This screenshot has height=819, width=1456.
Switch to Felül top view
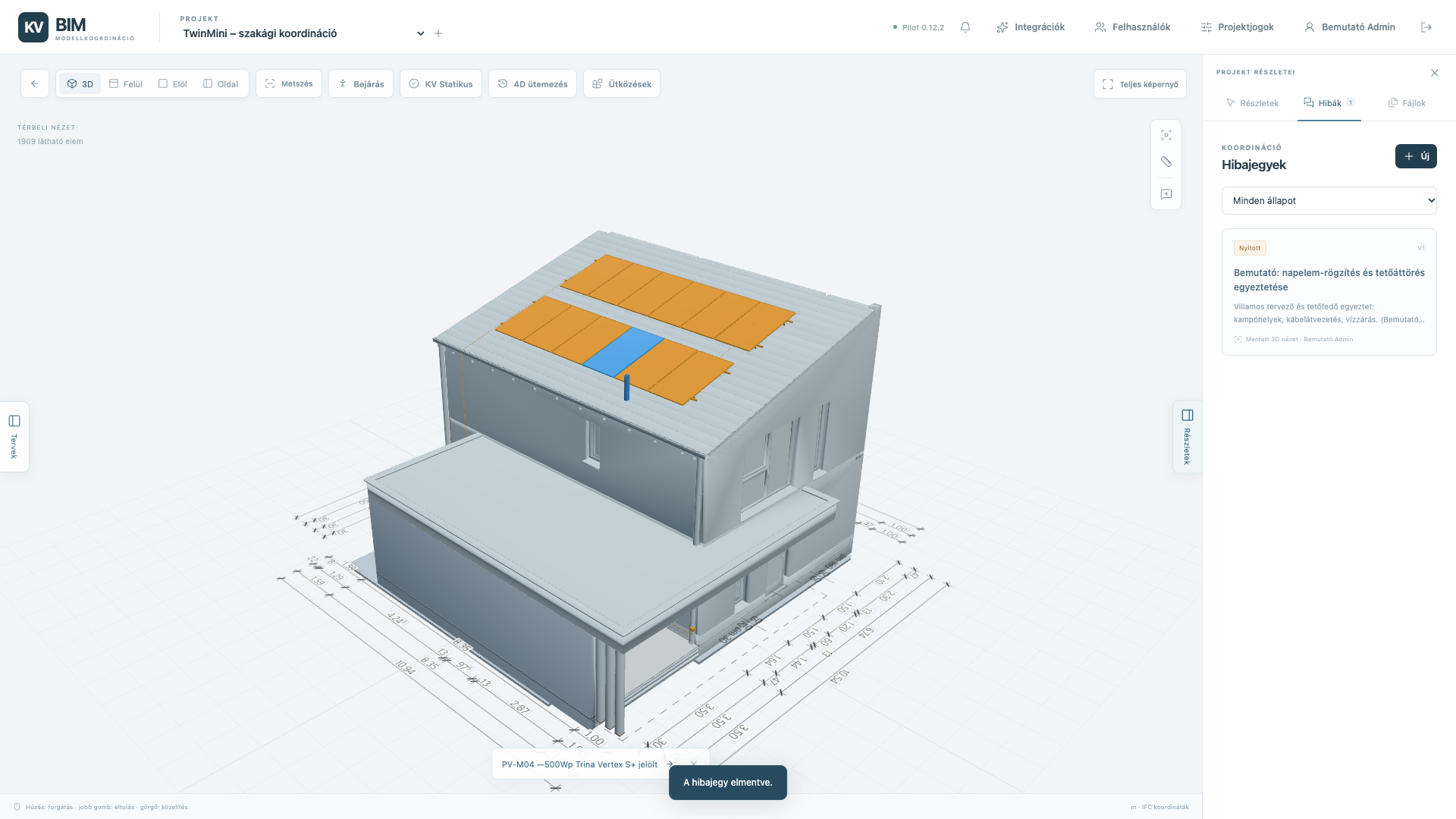coord(126,83)
